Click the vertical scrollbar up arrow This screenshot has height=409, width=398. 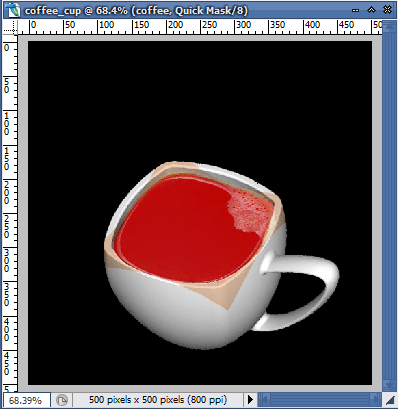click(389, 26)
